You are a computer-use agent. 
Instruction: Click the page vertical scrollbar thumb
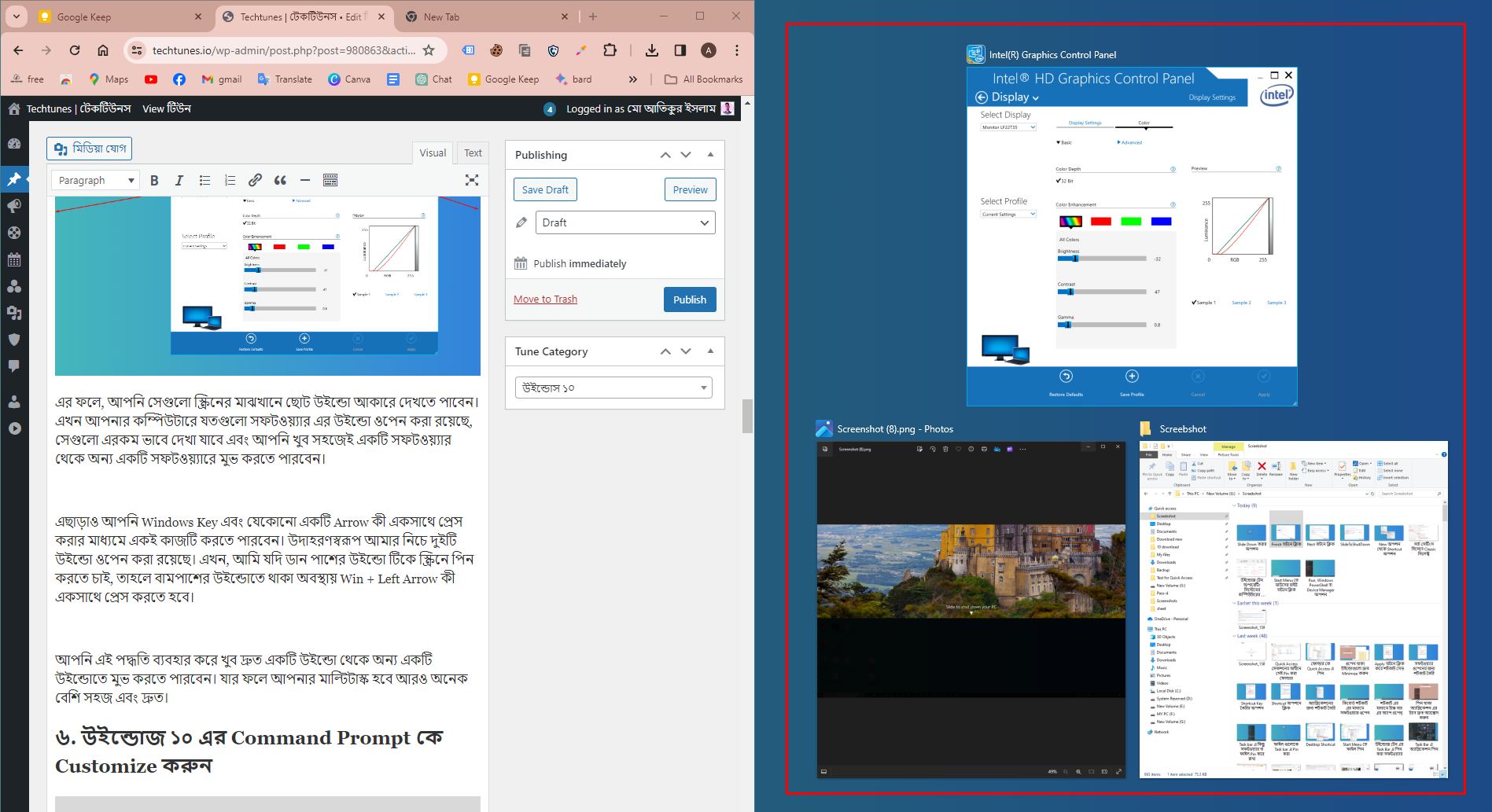point(747,416)
